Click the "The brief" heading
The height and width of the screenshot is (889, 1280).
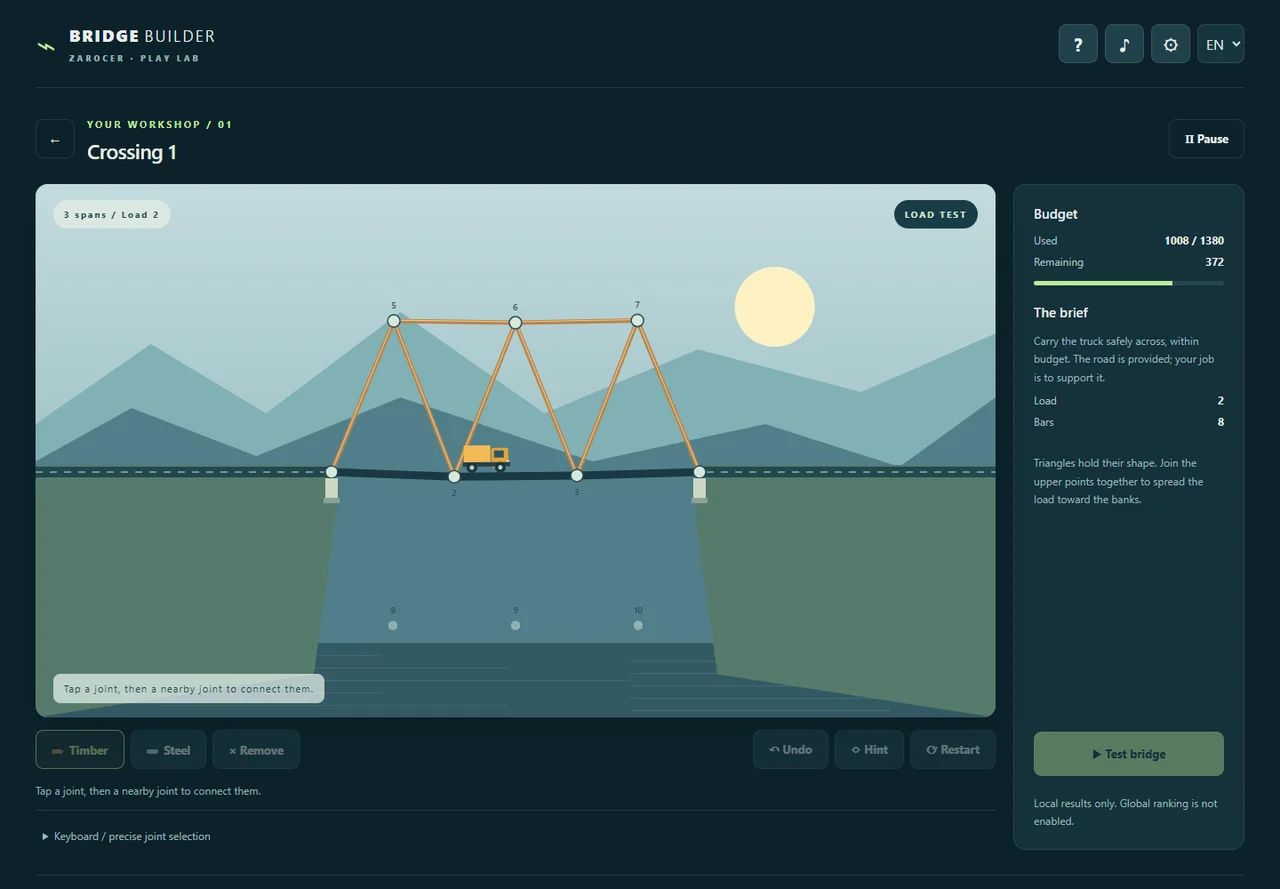[1060, 313]
